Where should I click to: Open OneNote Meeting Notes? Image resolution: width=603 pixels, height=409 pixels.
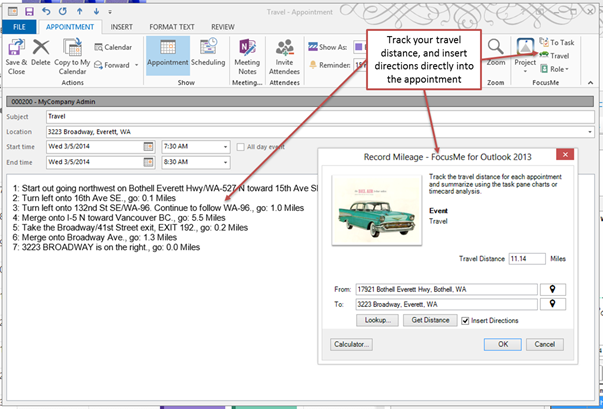[247, 57]
